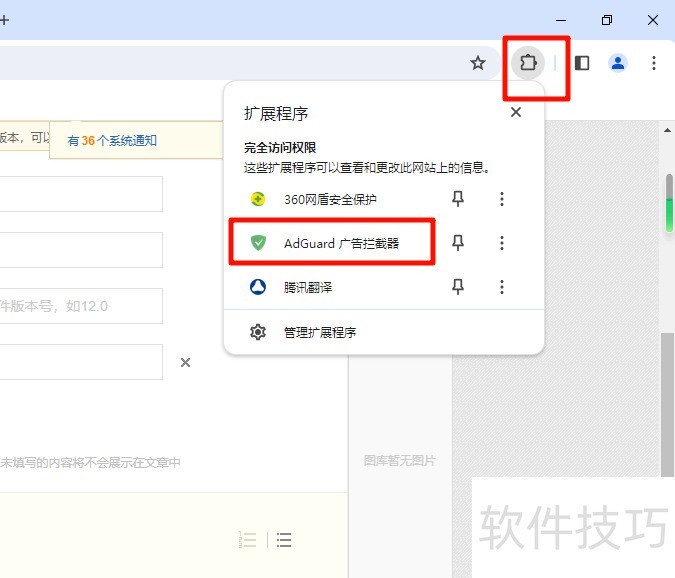Open AdGuard 广告拦截器 extension
Image resolution: width=675 pixels, height=578 pixels.
(331, 242)
